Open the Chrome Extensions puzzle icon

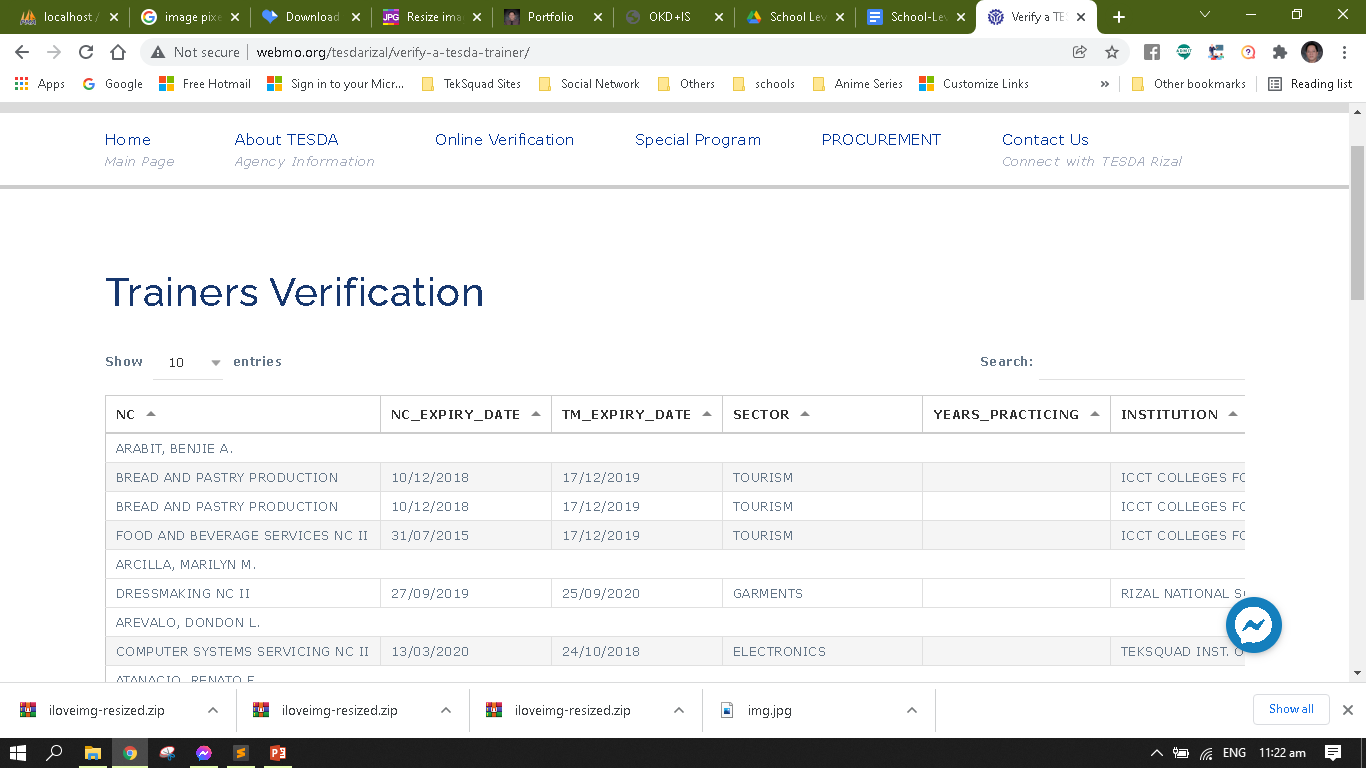(x=1279, y=52)
